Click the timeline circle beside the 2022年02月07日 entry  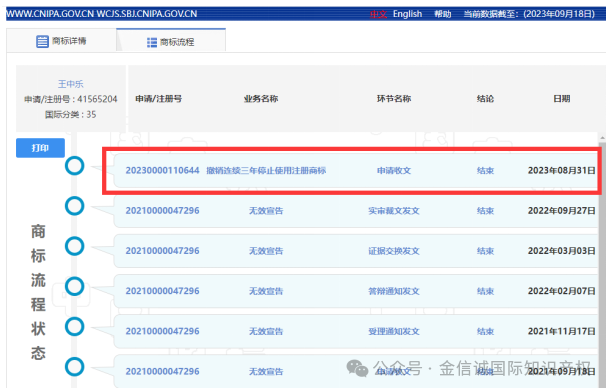74,286
